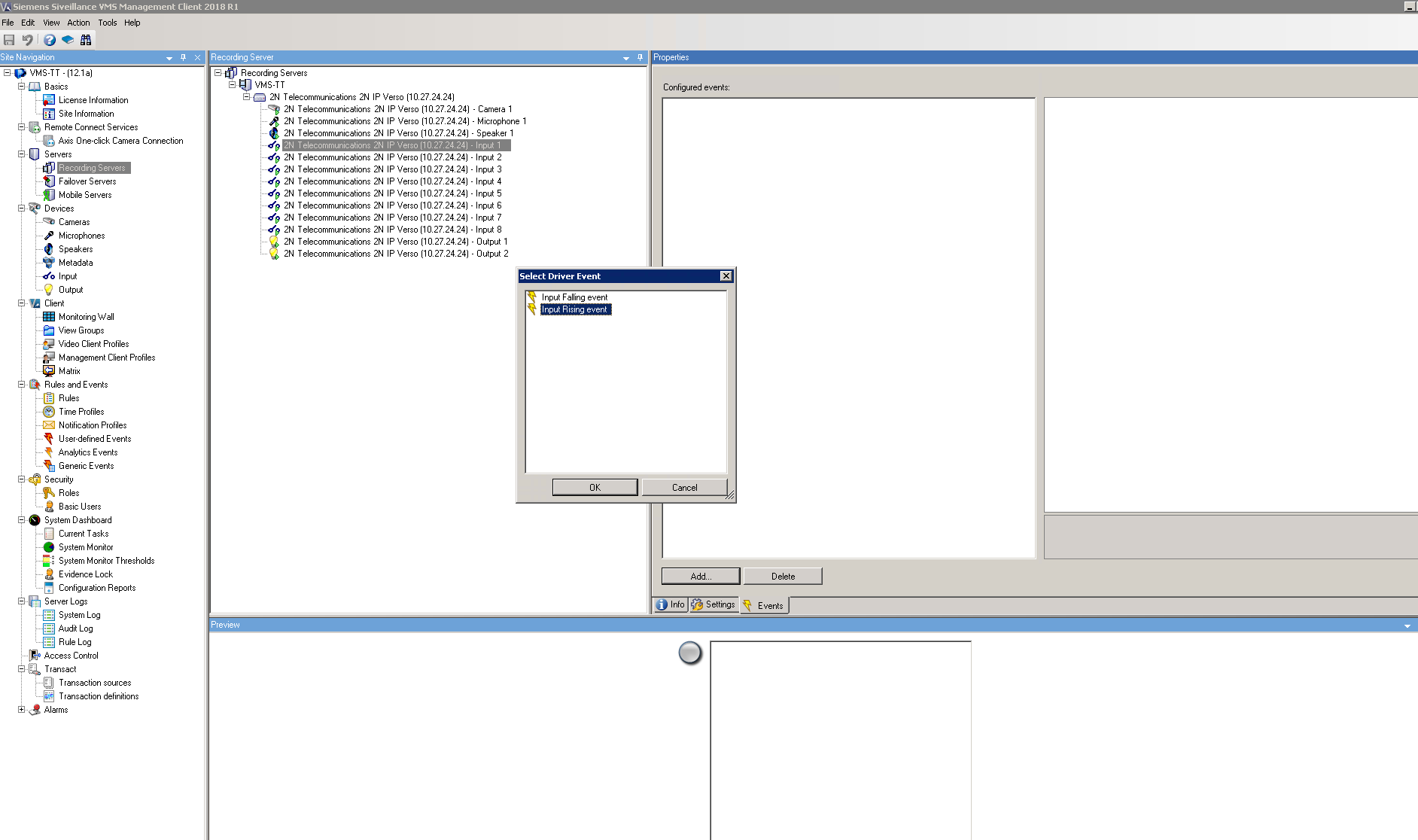Viewport: 1418px width, 840px height.
Task: Close the Select Driver Event dialog
Action: point(726,276)
